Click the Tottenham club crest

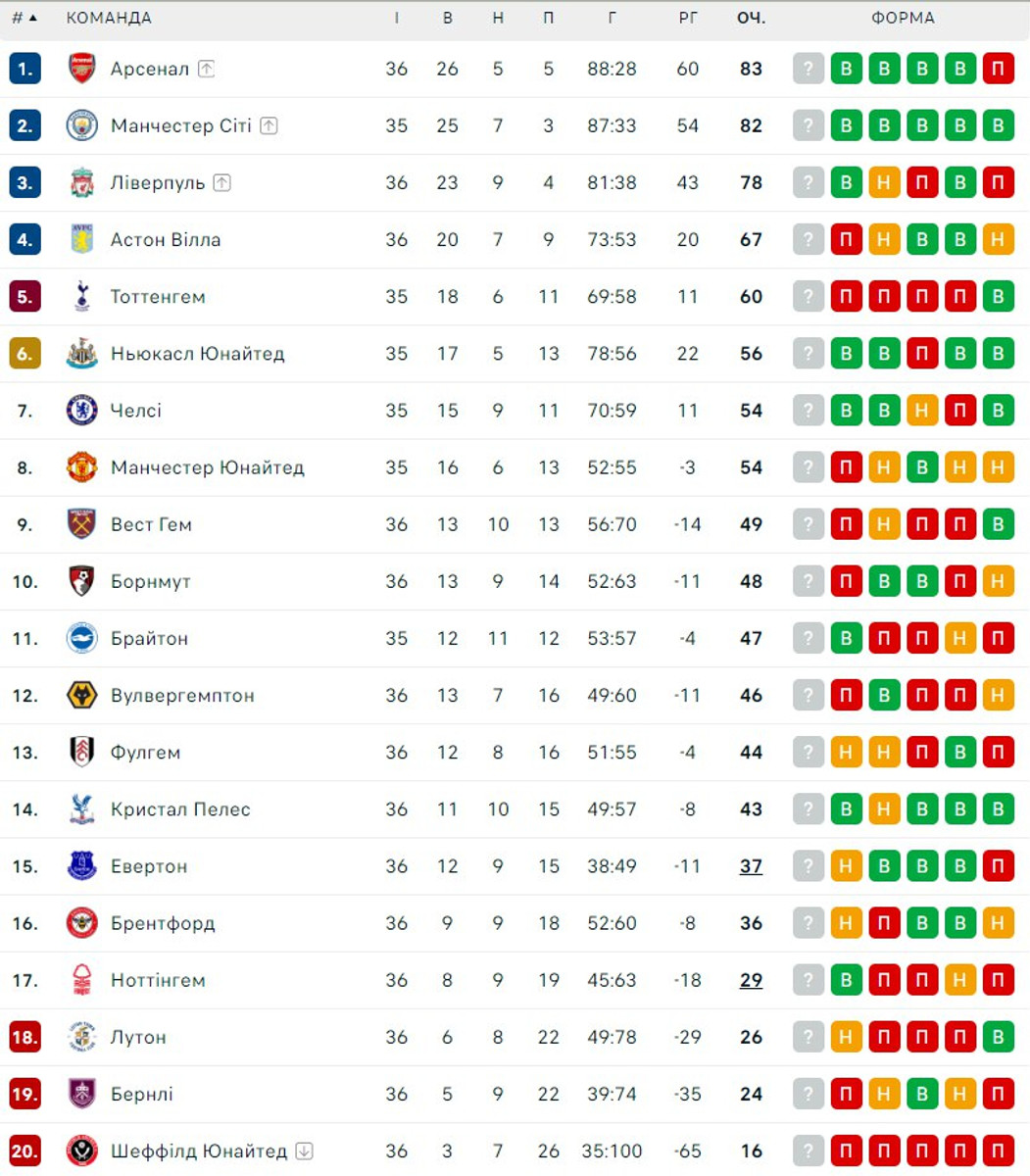(x=82, y=296)
